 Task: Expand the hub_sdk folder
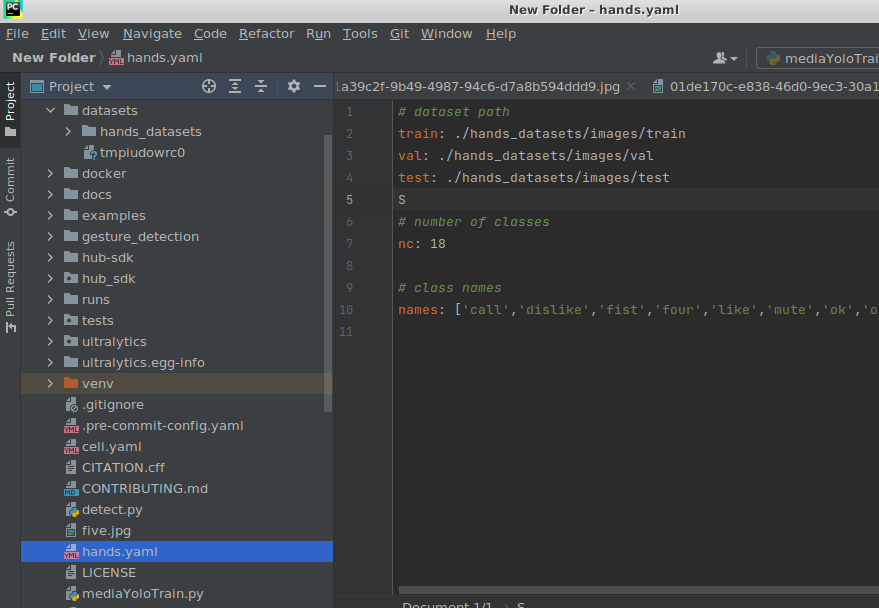[50, 279]
